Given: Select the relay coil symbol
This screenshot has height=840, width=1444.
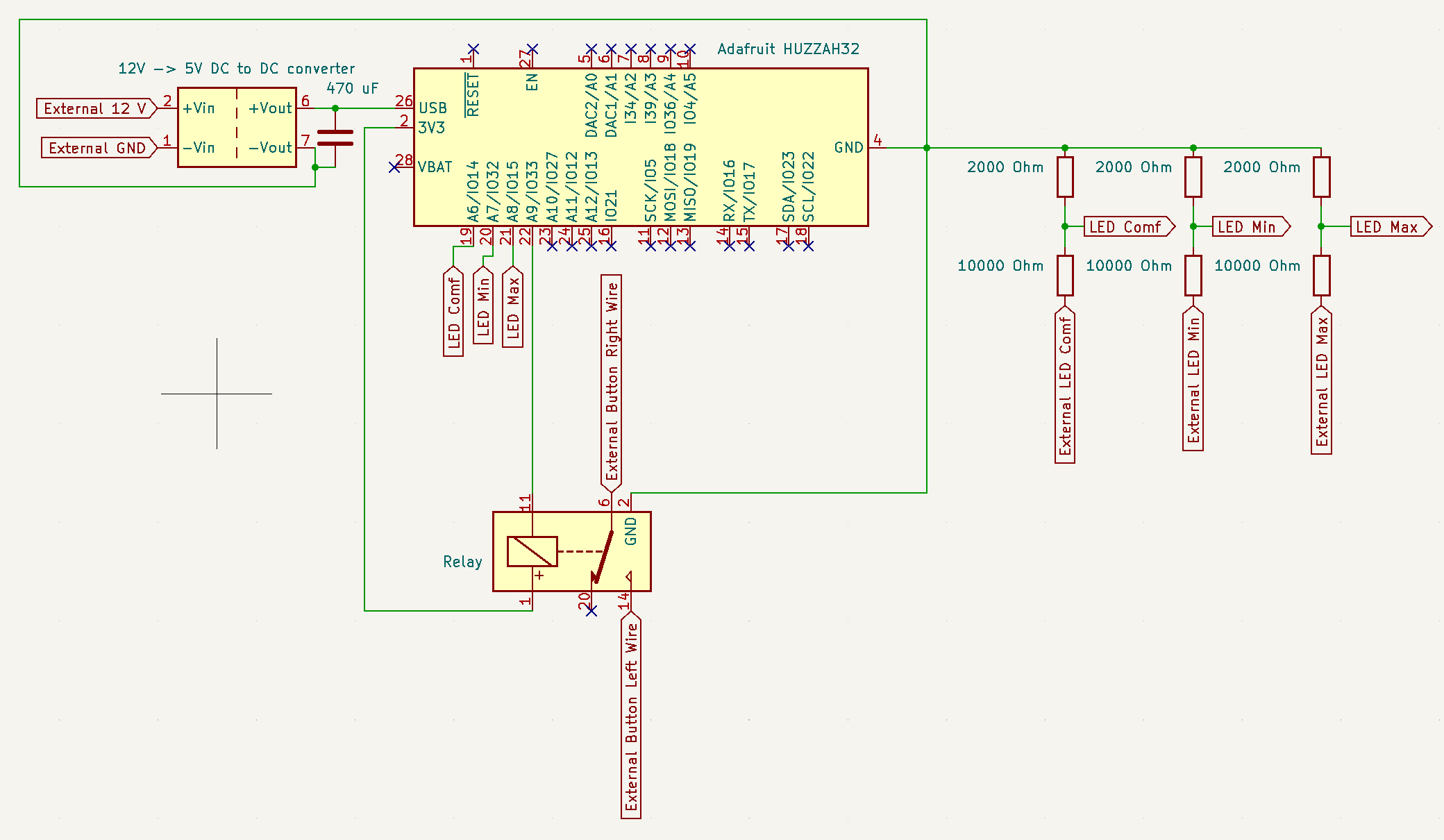Looking at the screenshot, I should 532,551.
